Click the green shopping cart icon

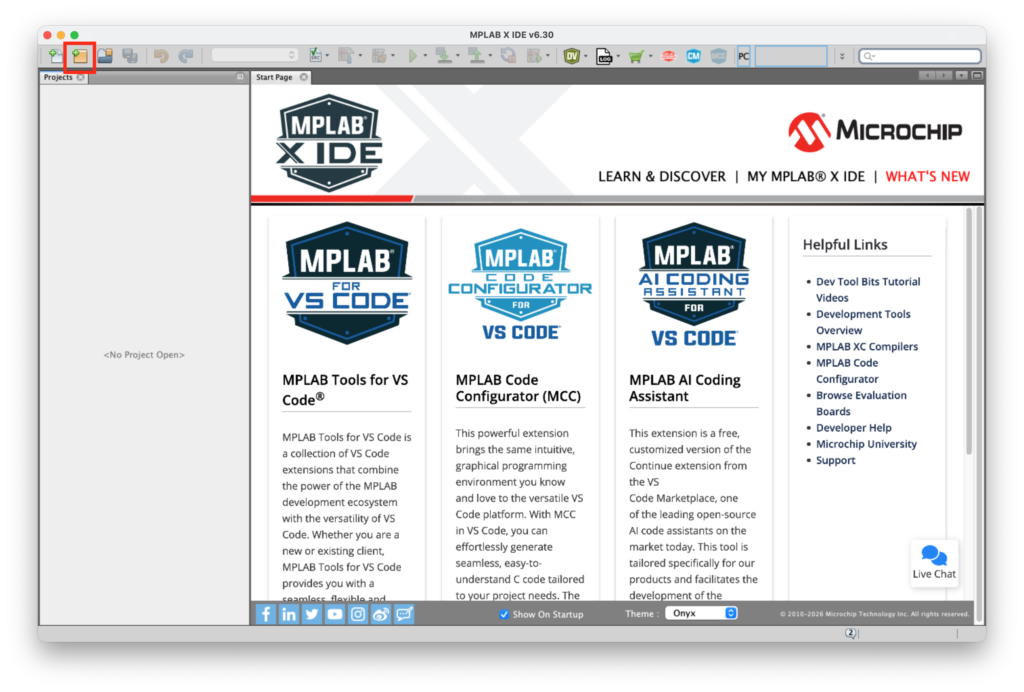coord(636,57)
